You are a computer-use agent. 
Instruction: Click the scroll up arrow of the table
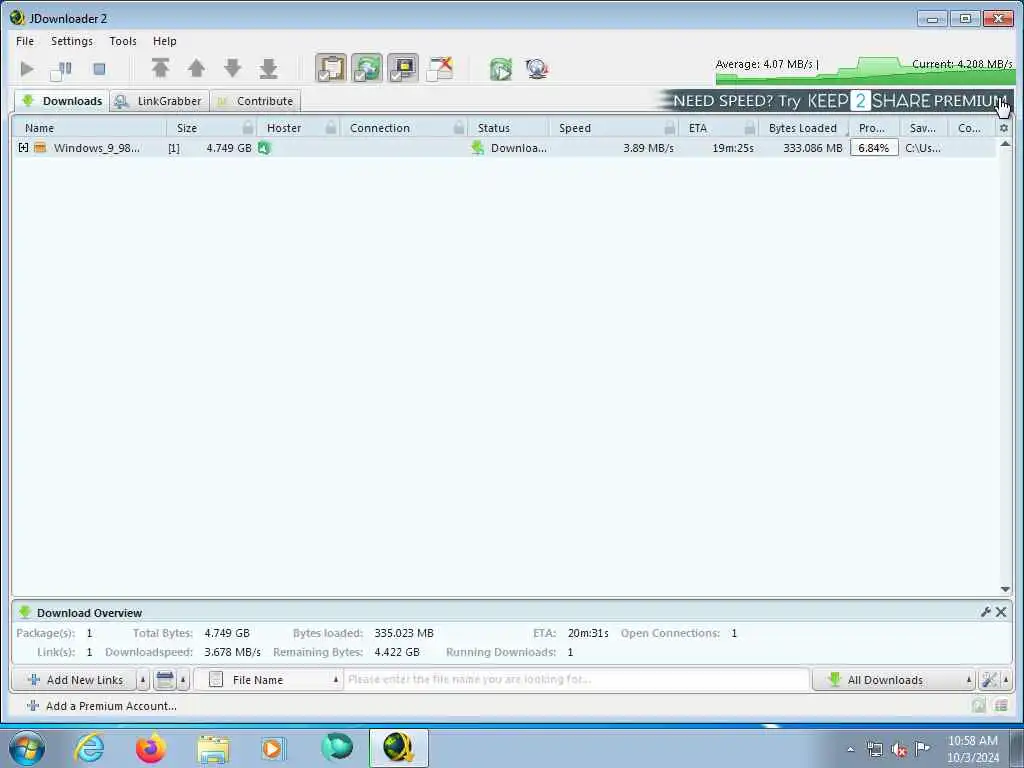pos(1005,144)
